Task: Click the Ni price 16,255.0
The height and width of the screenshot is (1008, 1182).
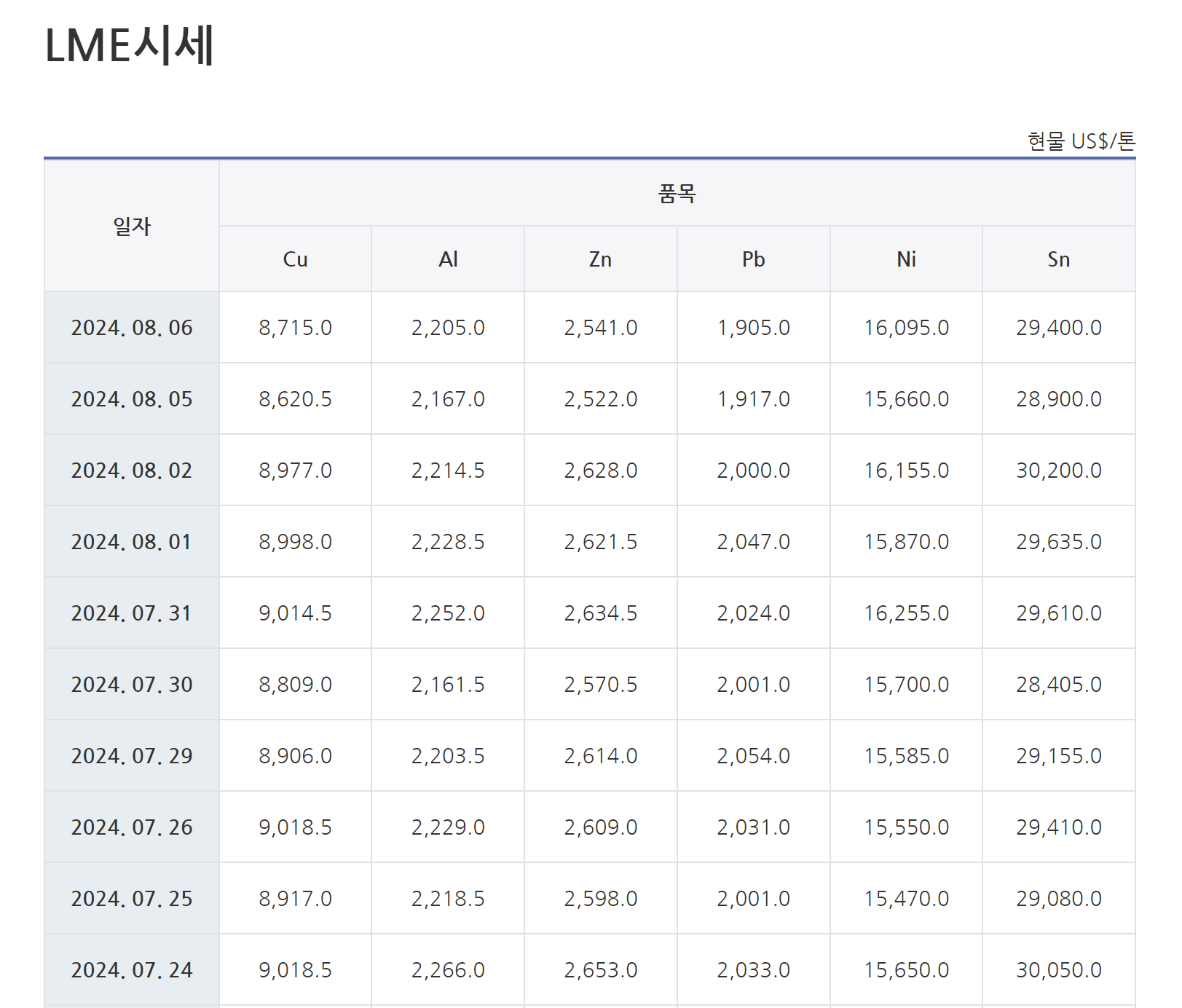Action: pos(906,613)
